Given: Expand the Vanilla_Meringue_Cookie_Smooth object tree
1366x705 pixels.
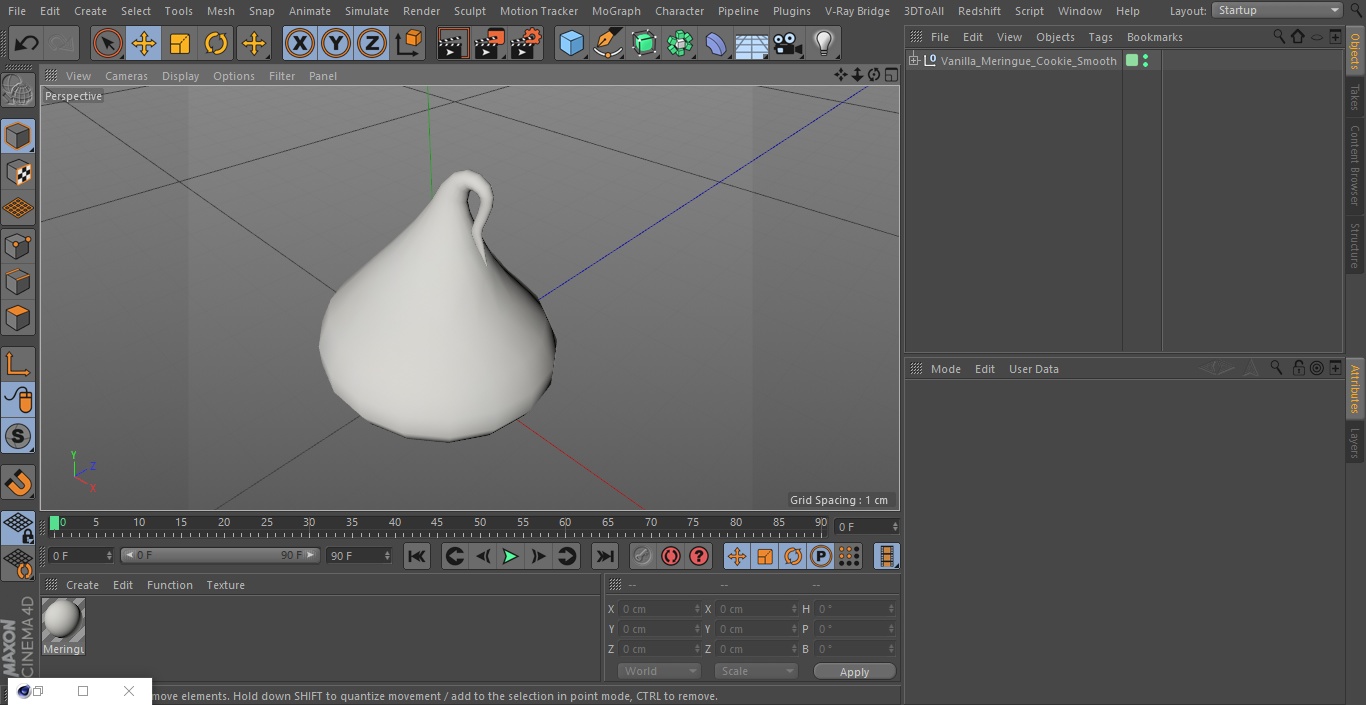Looking at the screenshot, I should (x=913, y=61).
